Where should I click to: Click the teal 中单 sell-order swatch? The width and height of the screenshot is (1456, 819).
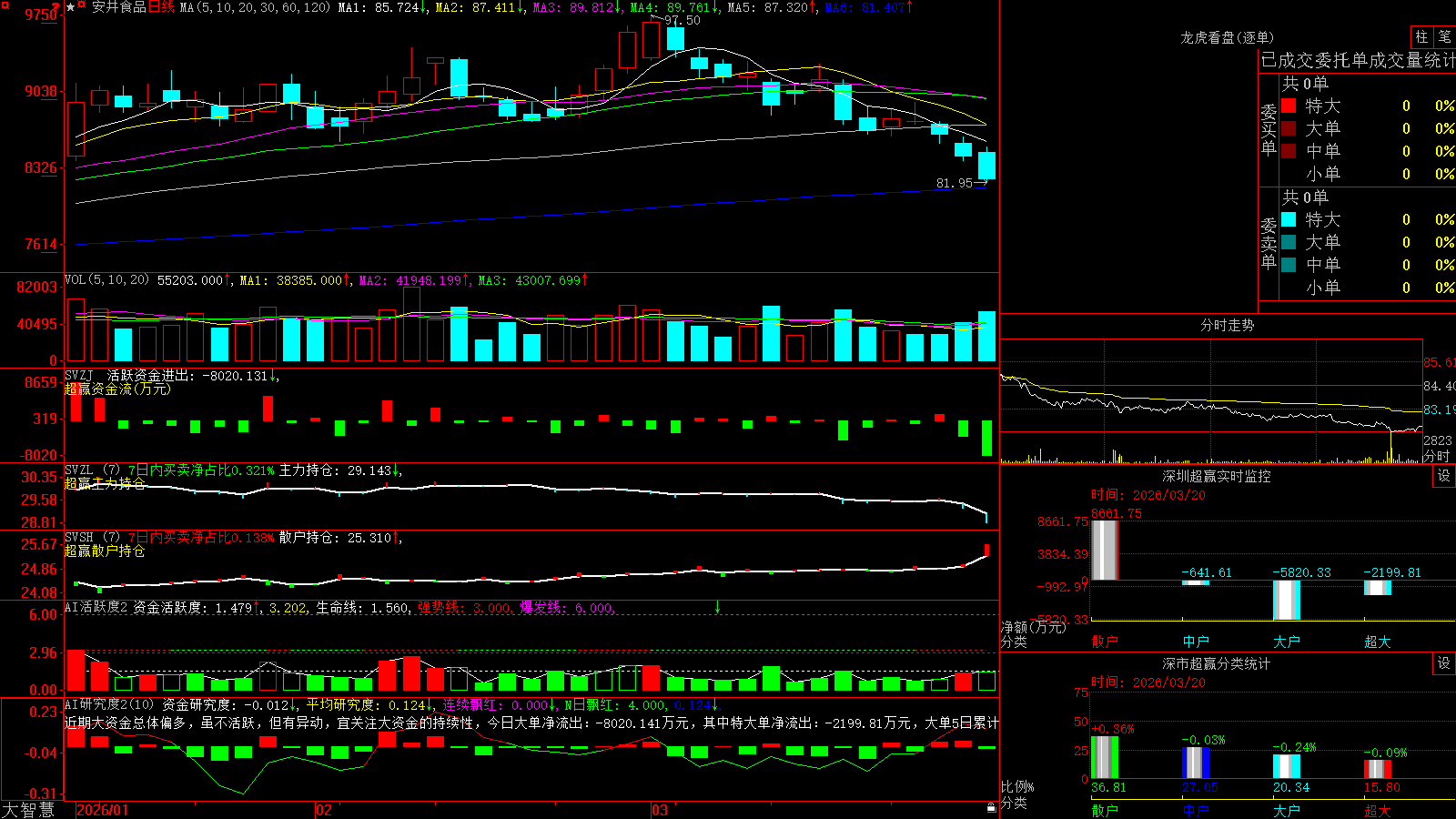tap(1289, 265)
